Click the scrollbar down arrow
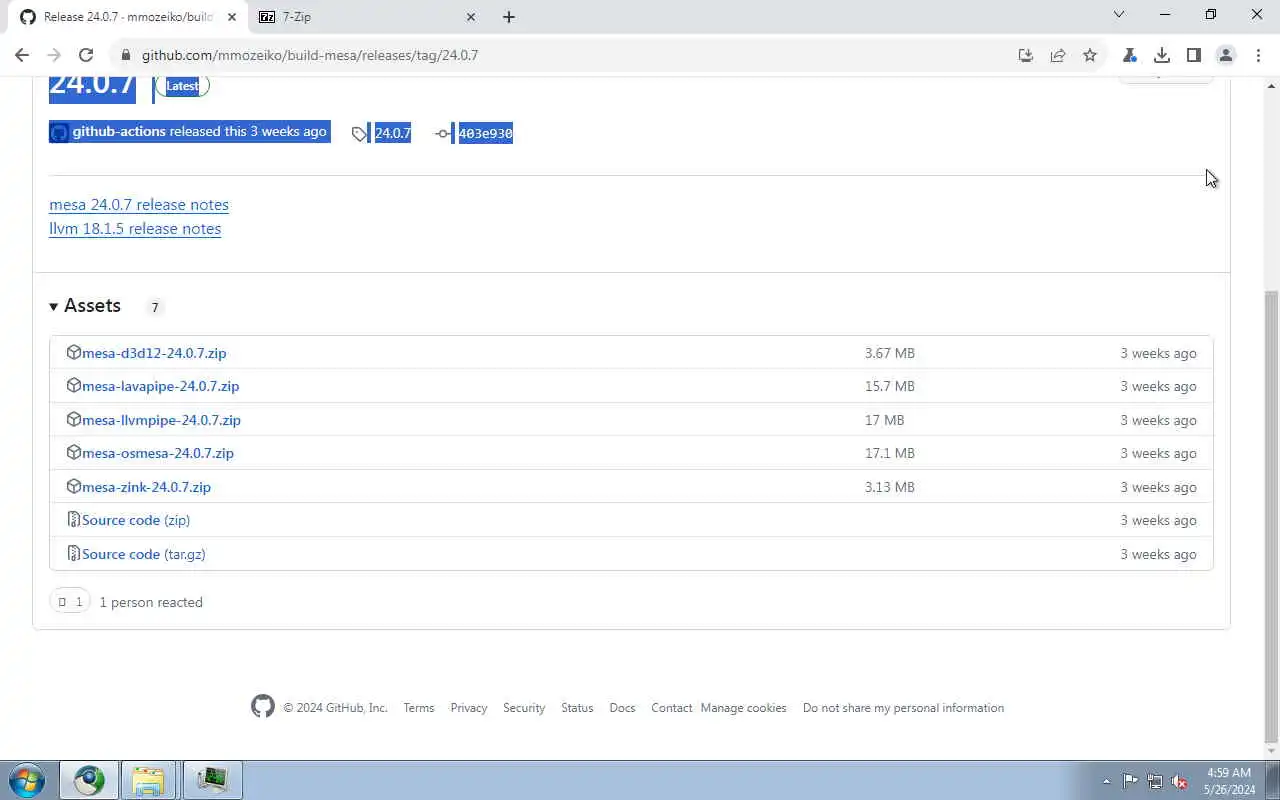 [1271, 751]
